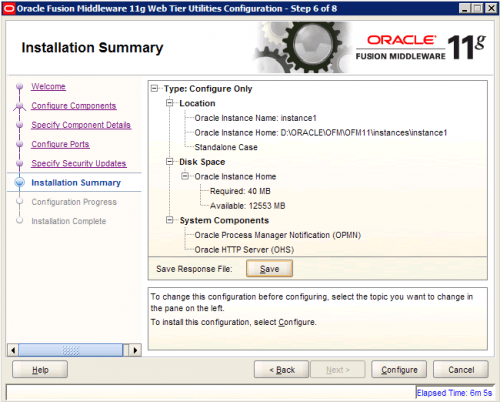500x402 pixels.
Task: Cancel the installer
Action: coord(461,370)
